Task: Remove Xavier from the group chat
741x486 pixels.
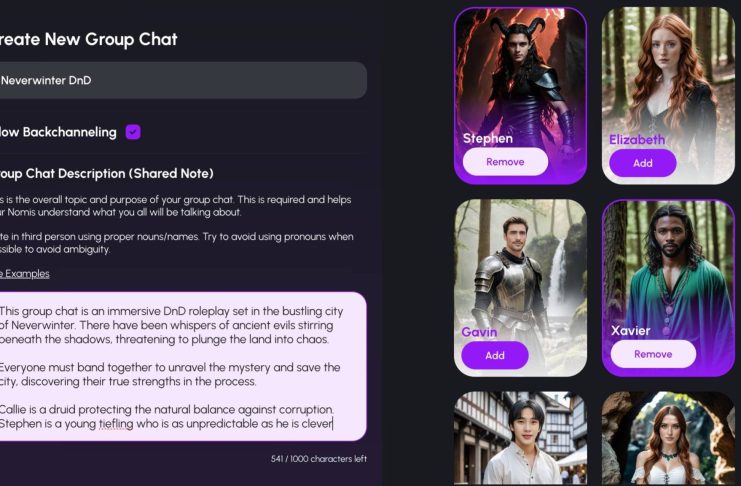Action: [x=653, y=354]
